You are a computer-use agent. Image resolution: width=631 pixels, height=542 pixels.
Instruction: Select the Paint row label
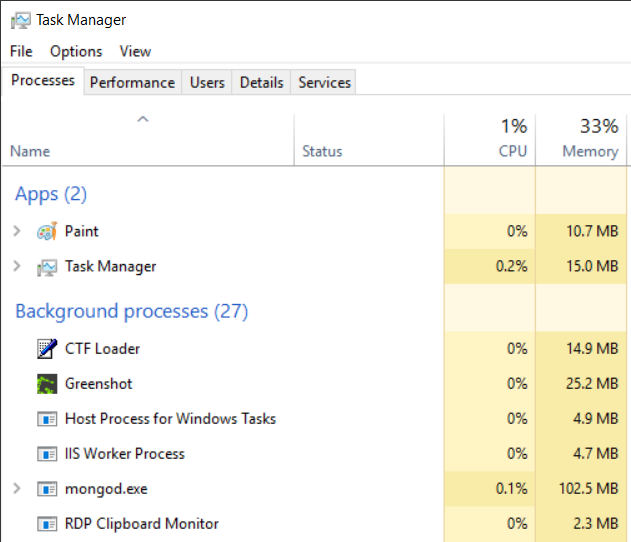(82, 231)
